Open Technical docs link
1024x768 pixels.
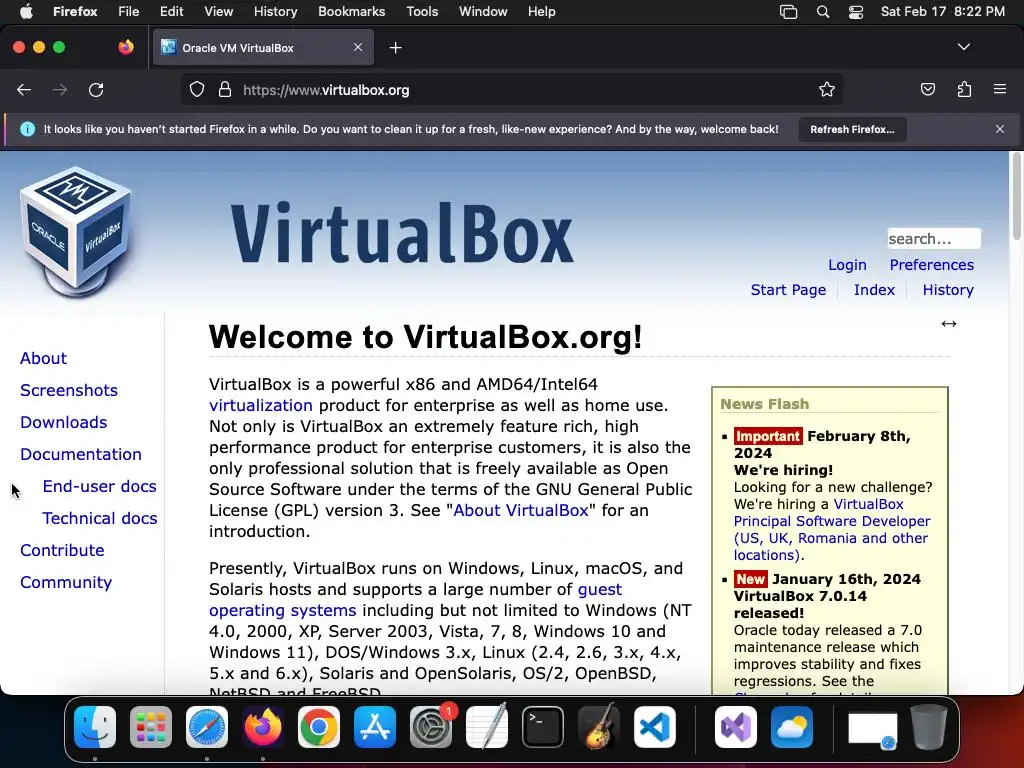[x=99, y=518]
